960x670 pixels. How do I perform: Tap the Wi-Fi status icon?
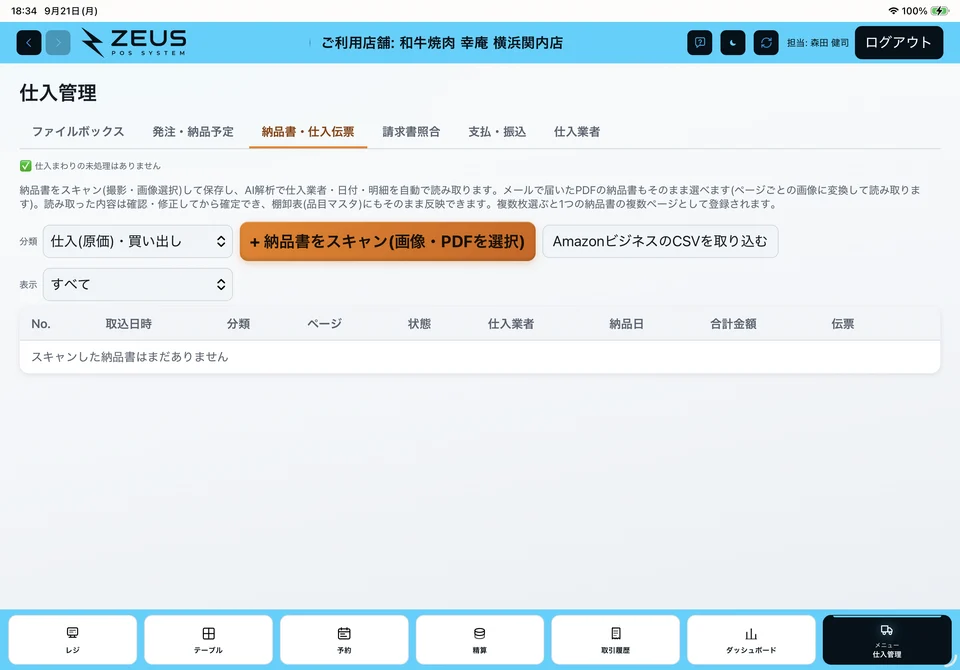pyautogui.click(x=893, y=11)
